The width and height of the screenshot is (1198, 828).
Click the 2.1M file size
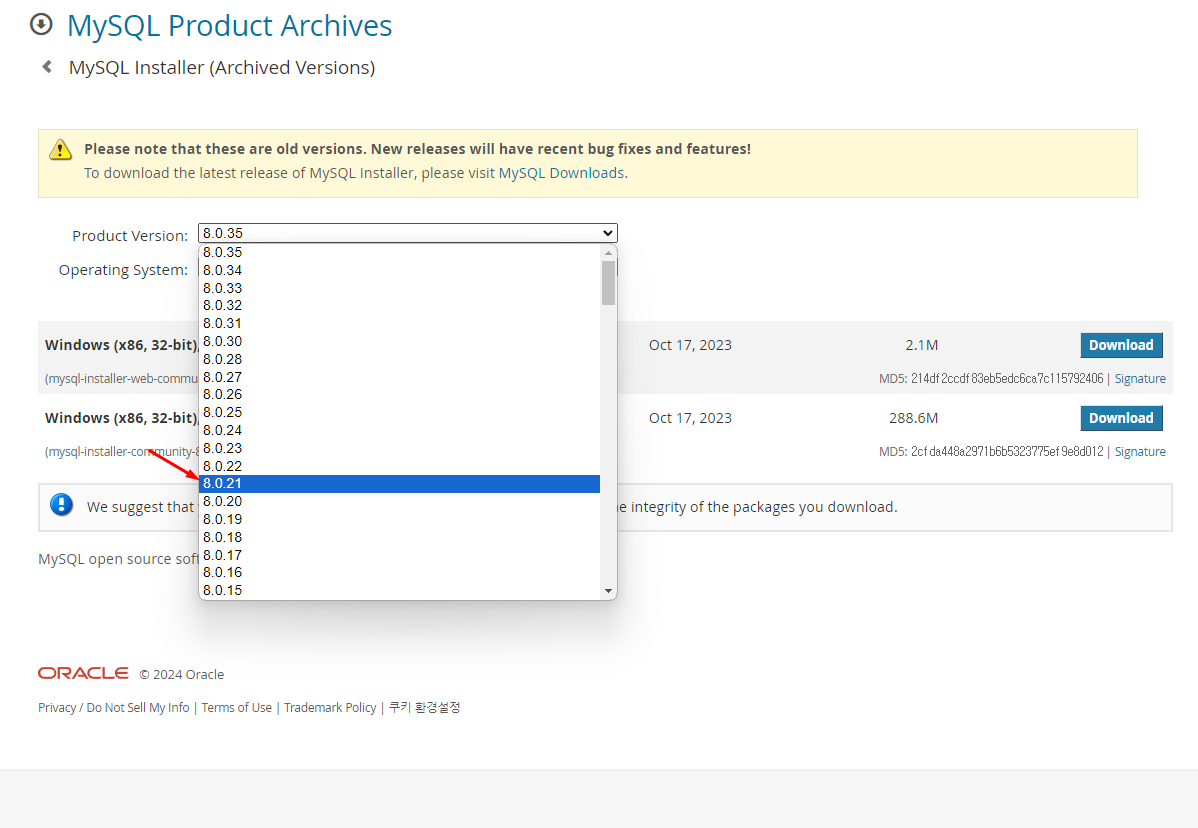(921, 345)
